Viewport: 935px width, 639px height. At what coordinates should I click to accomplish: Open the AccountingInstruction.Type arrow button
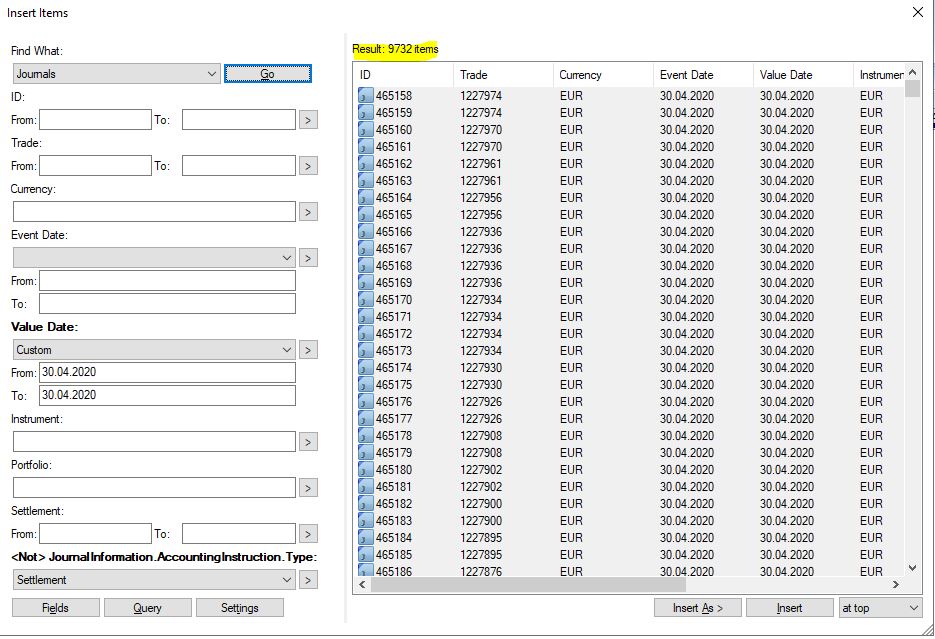pyautogui.click(x=308, y=579)
